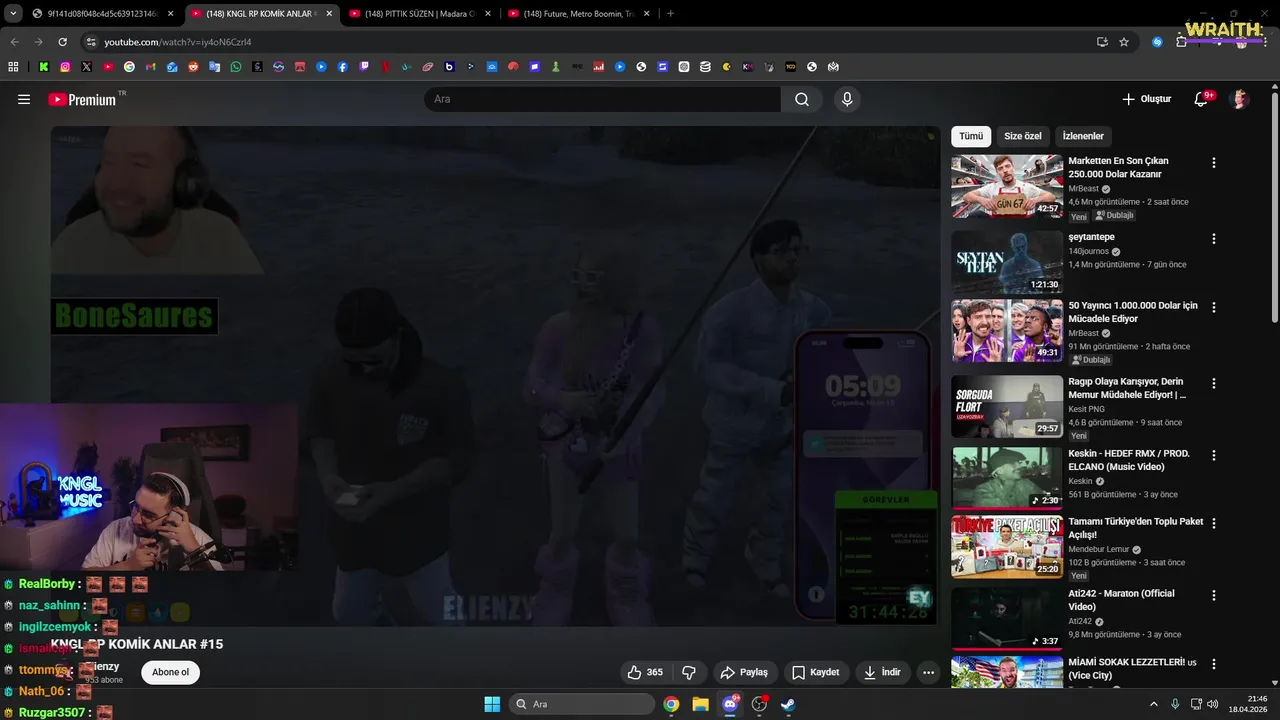
Task: Select the Size özel filter chip
Action: (1023, 136)
